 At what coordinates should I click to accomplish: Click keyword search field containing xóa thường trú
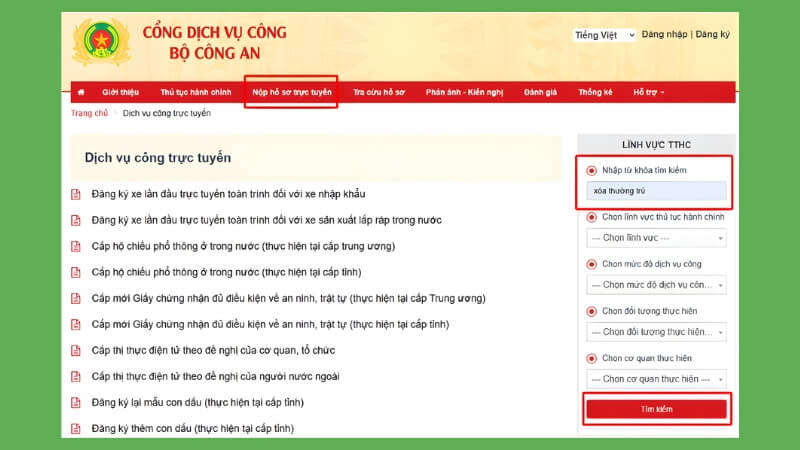656,191
